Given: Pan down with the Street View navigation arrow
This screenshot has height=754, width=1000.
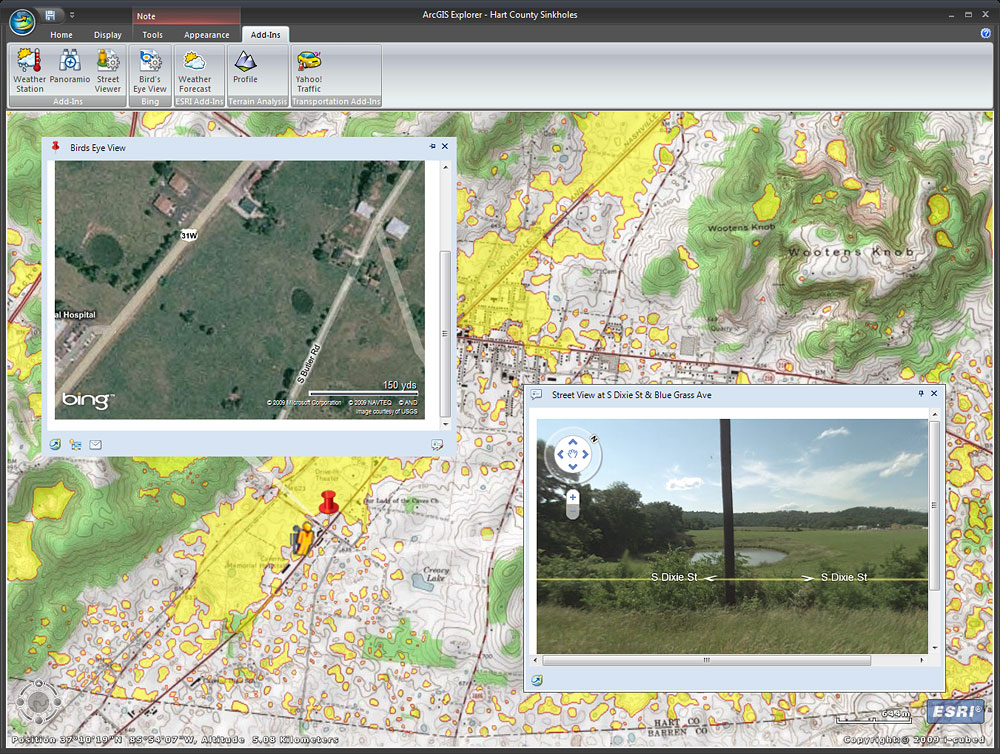Looking at the screenshot, I should pos(573,466).
